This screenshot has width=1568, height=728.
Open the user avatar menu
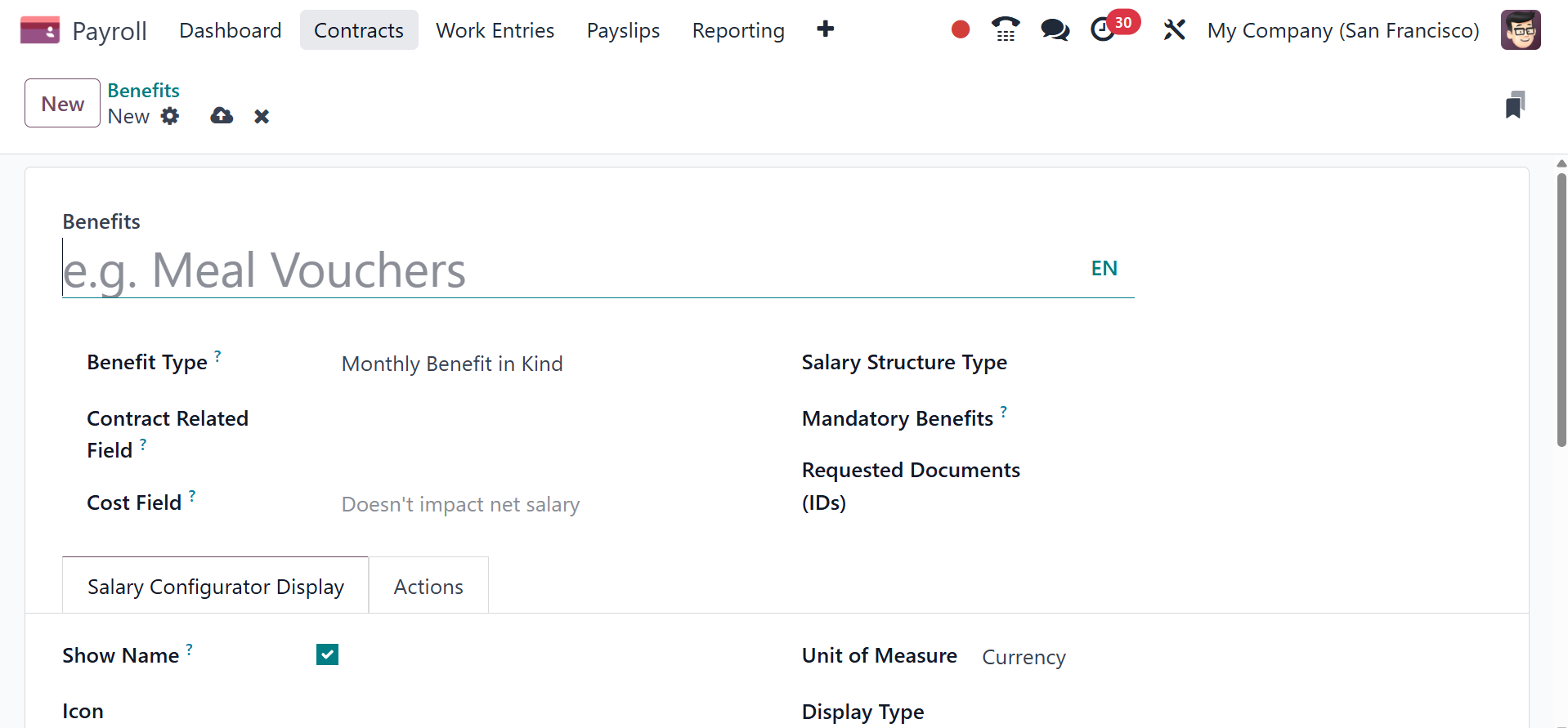pos(1521,30)
